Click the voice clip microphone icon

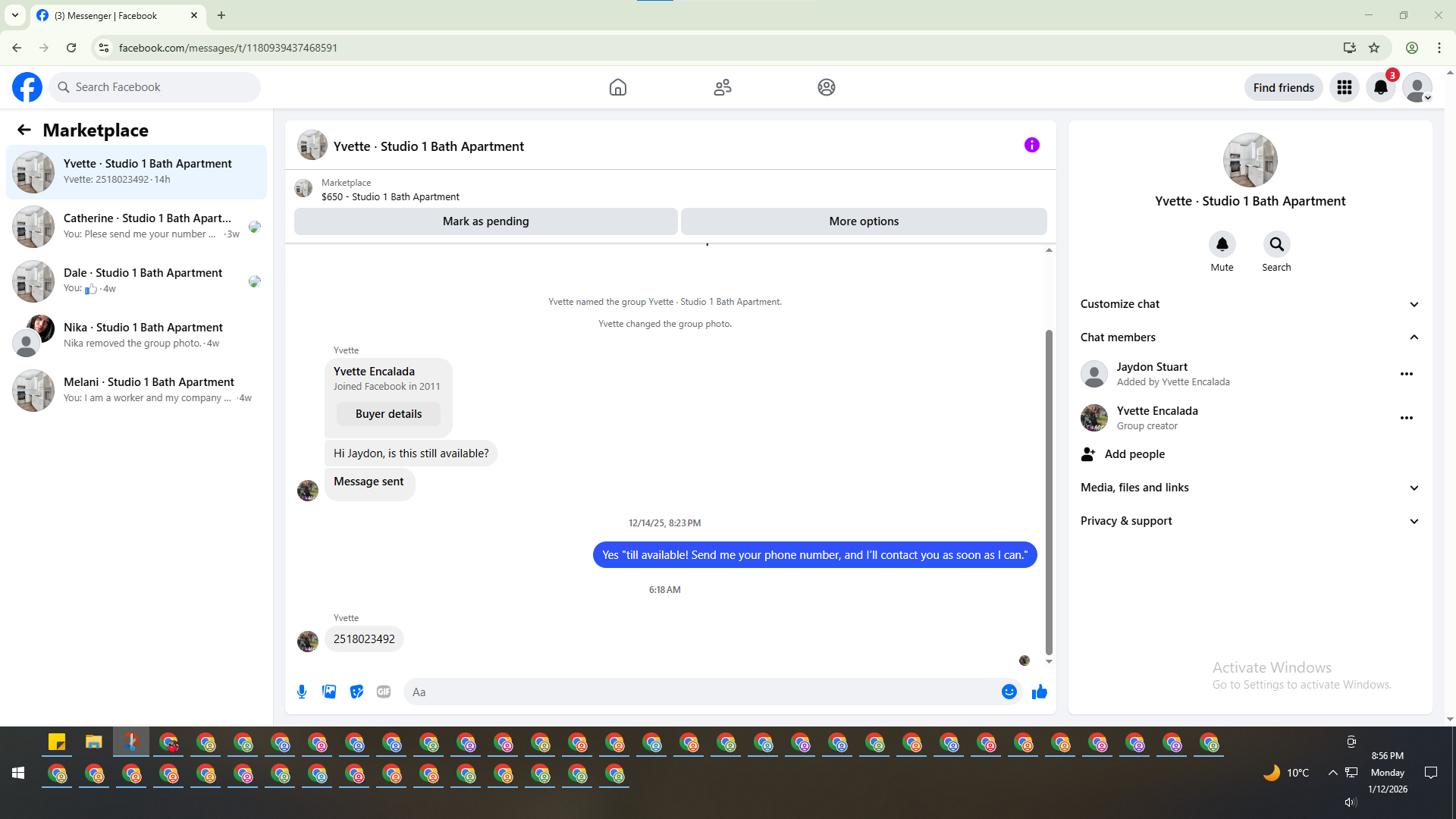click(302, 692)
